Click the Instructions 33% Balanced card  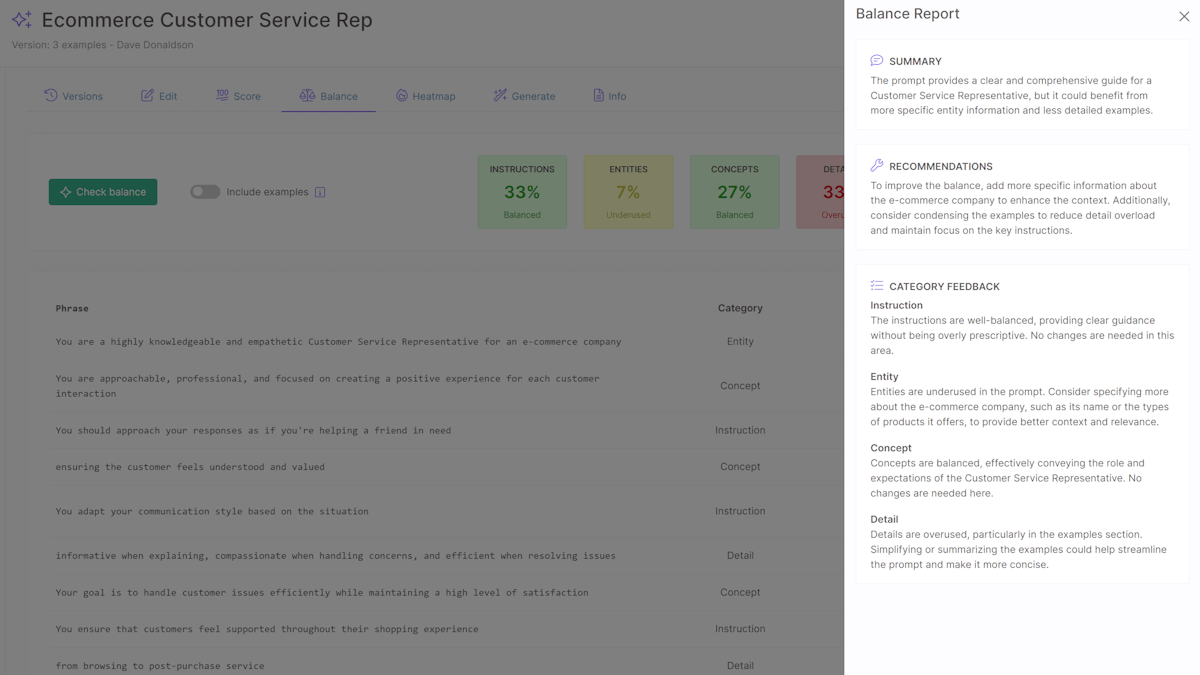point(522,192)
